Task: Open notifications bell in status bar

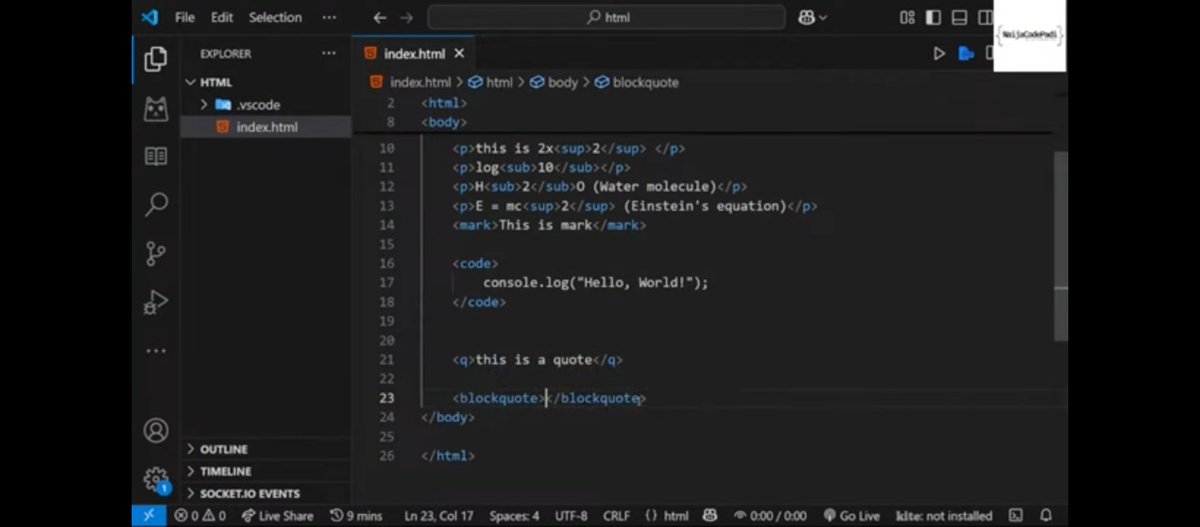Action: point(1046,516)
